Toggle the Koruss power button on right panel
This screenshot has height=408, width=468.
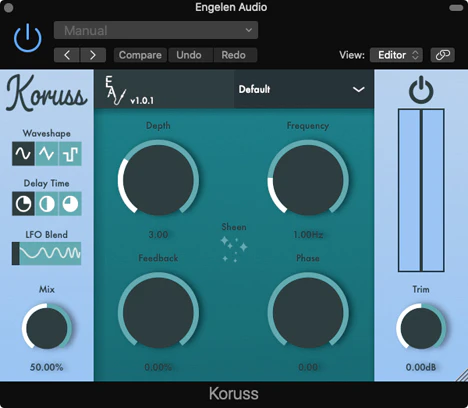pyautogui.click(x=421, y=90)
